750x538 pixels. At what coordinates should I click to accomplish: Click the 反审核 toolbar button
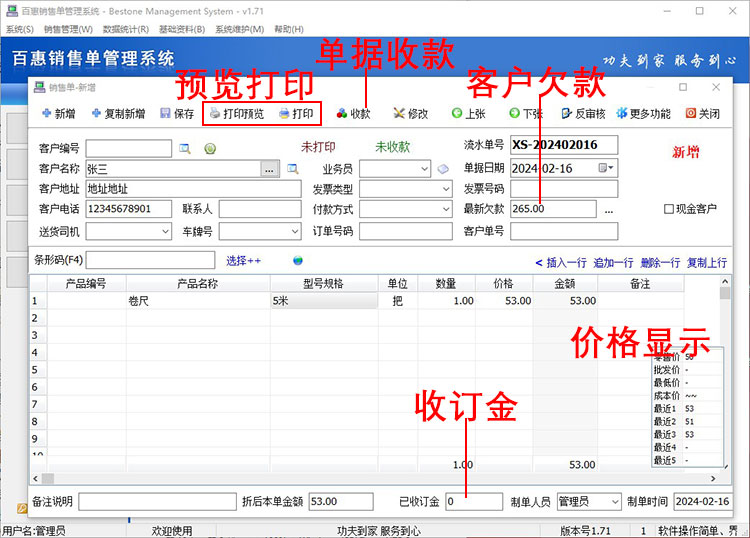point(584,113)
